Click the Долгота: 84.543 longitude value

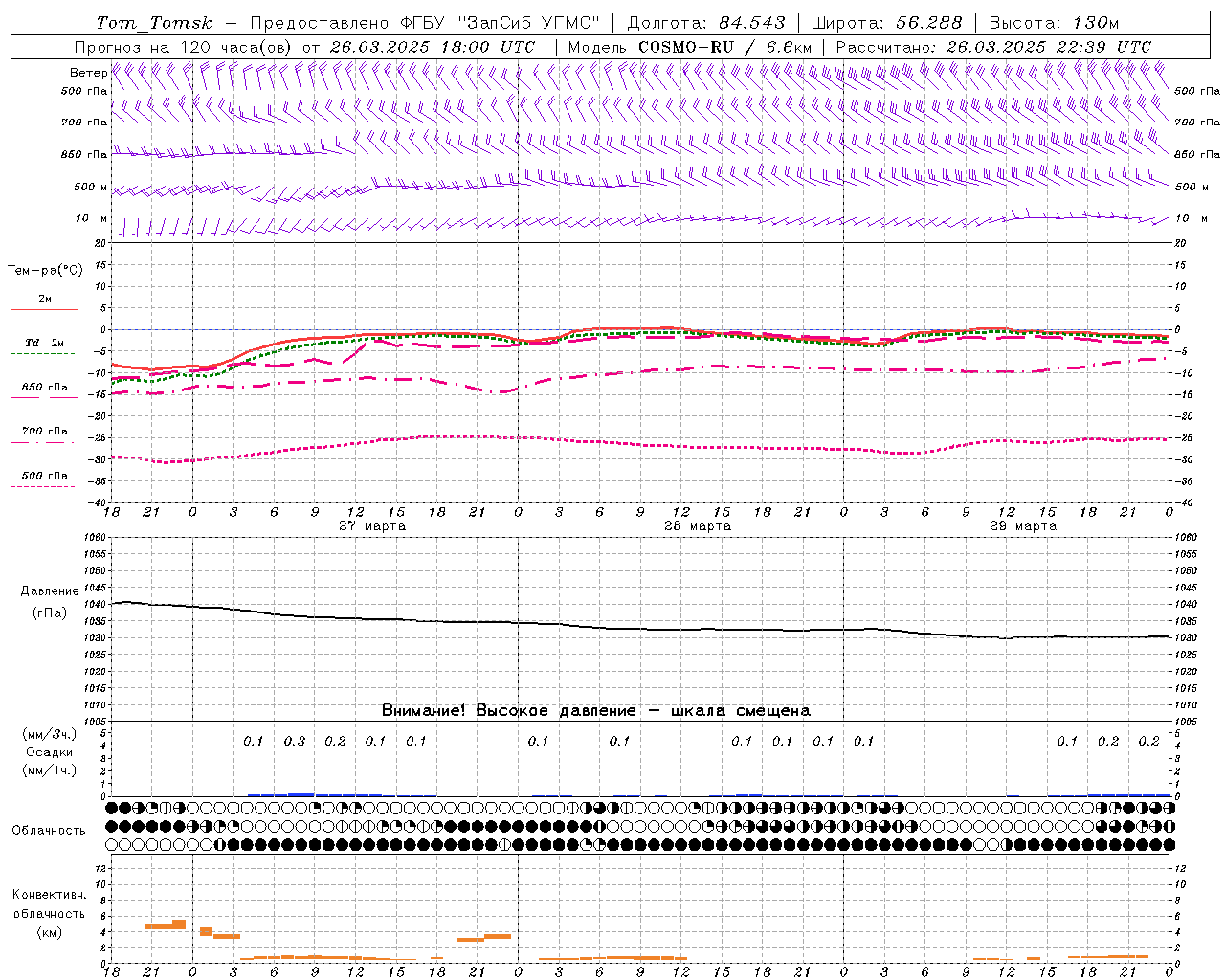[705, 23]
